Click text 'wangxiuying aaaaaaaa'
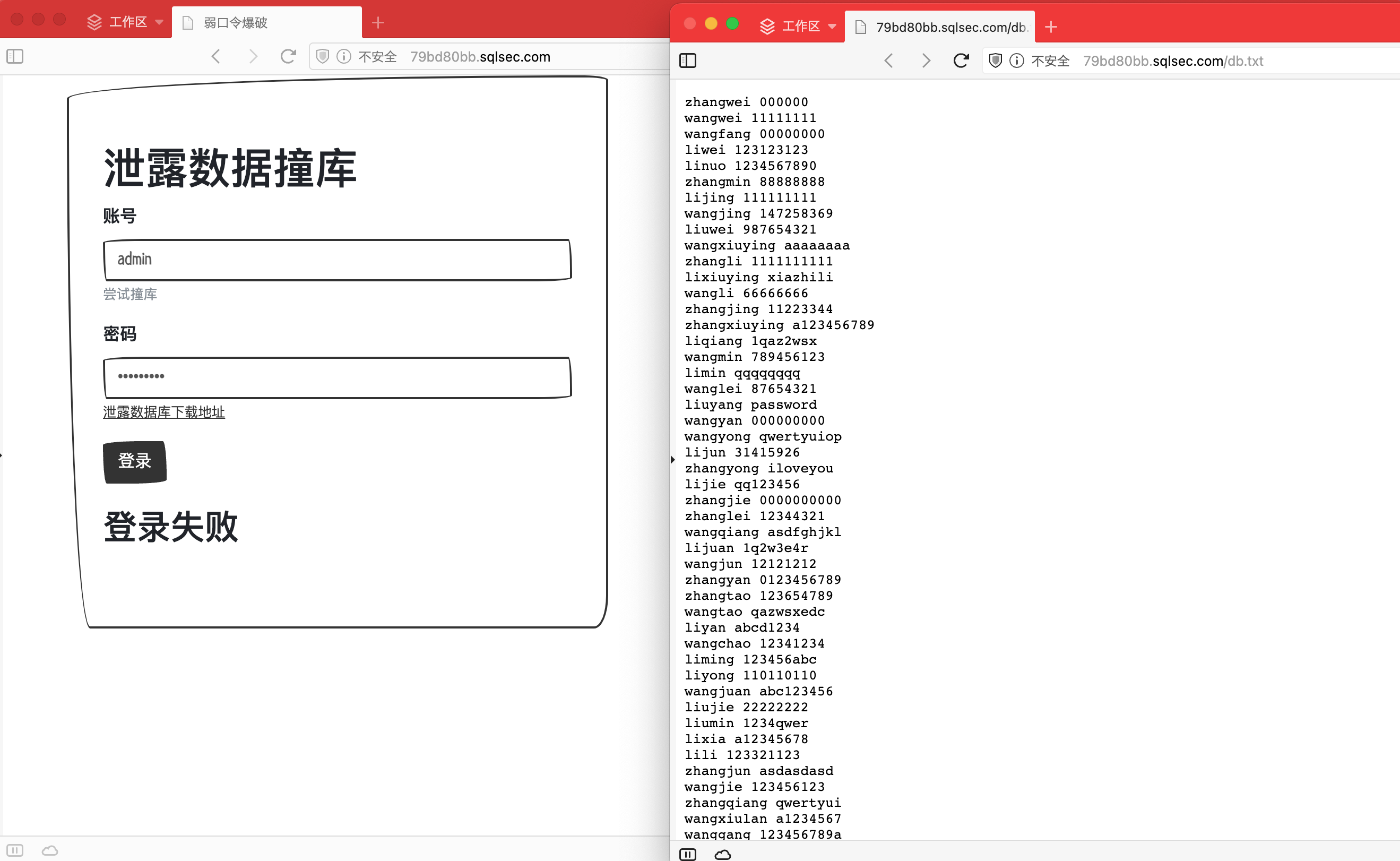The height and width of the screenshot is (861, 1400). point(767,245)
